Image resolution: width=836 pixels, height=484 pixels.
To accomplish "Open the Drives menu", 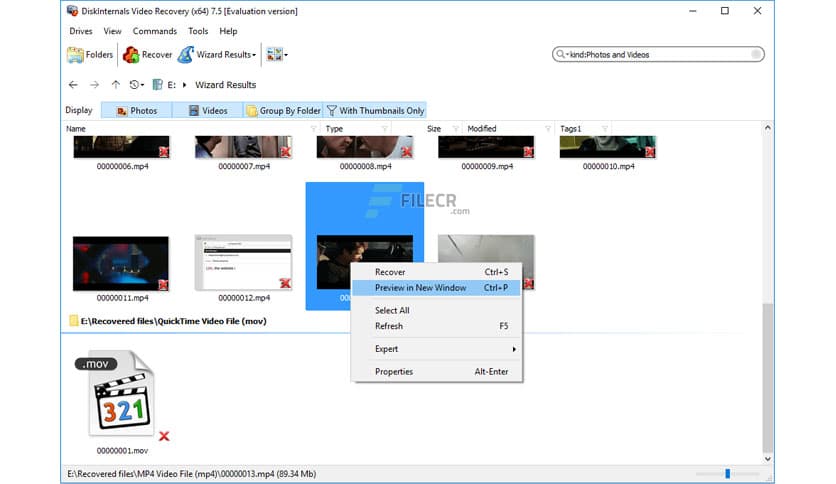I will (81, 31).
